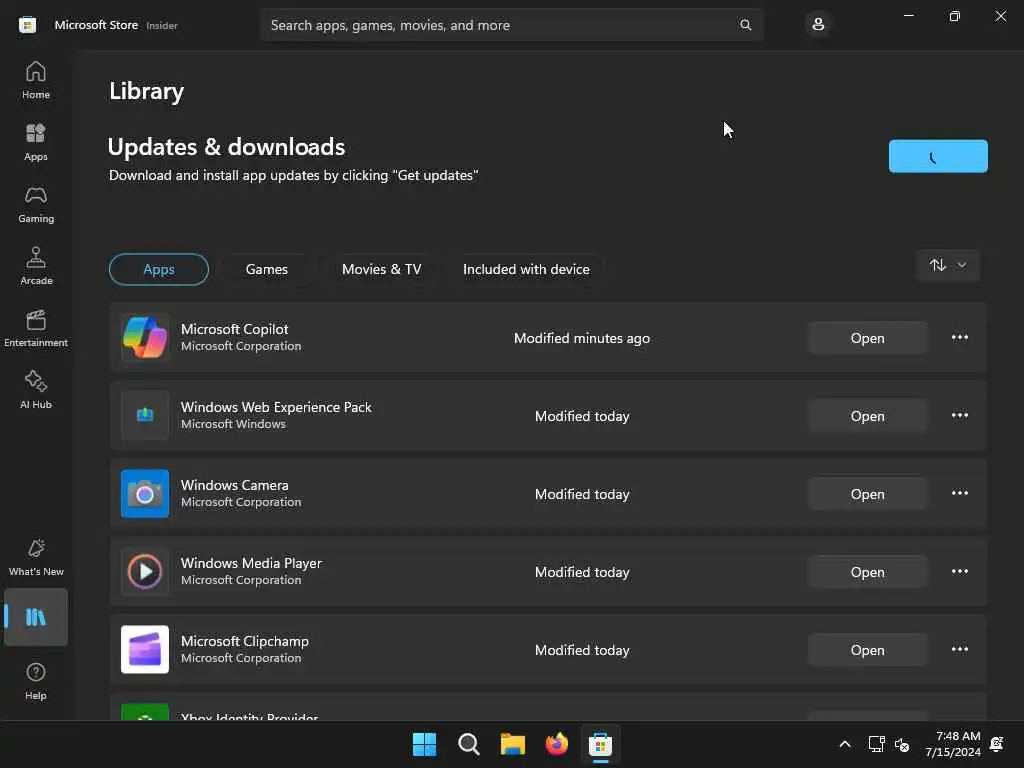Open the Gaming section
The image size is (1024, 768).
coord(36,204)
